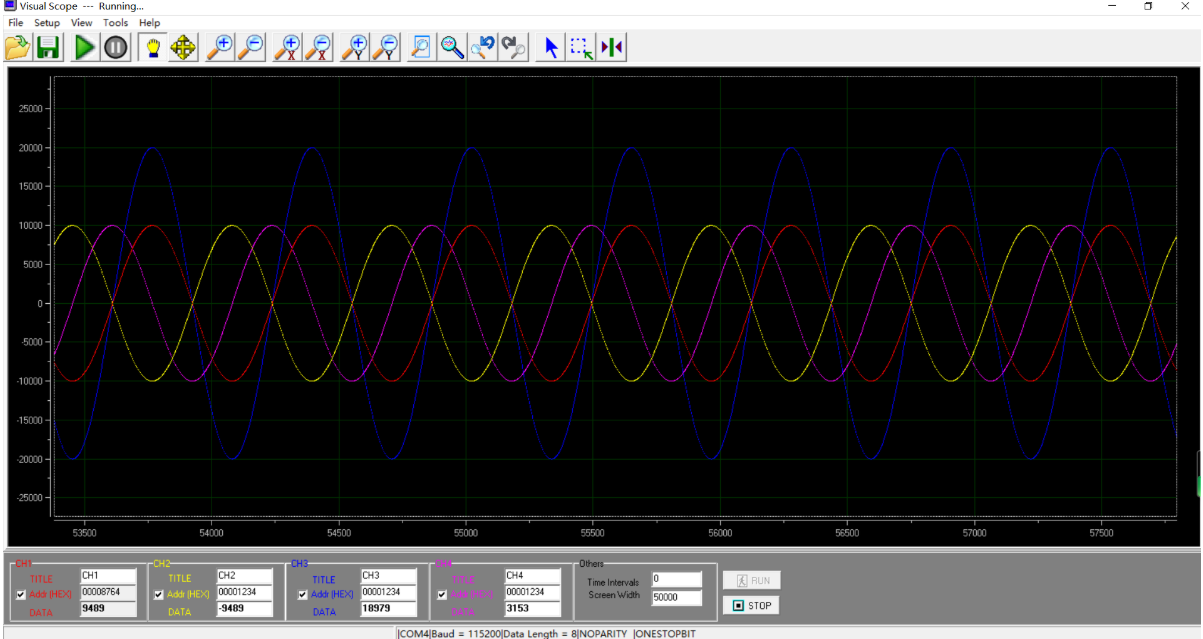This screenshot has width=1203, height=639.
Task: Save data with the floppy disk icon
Action: 48,47
